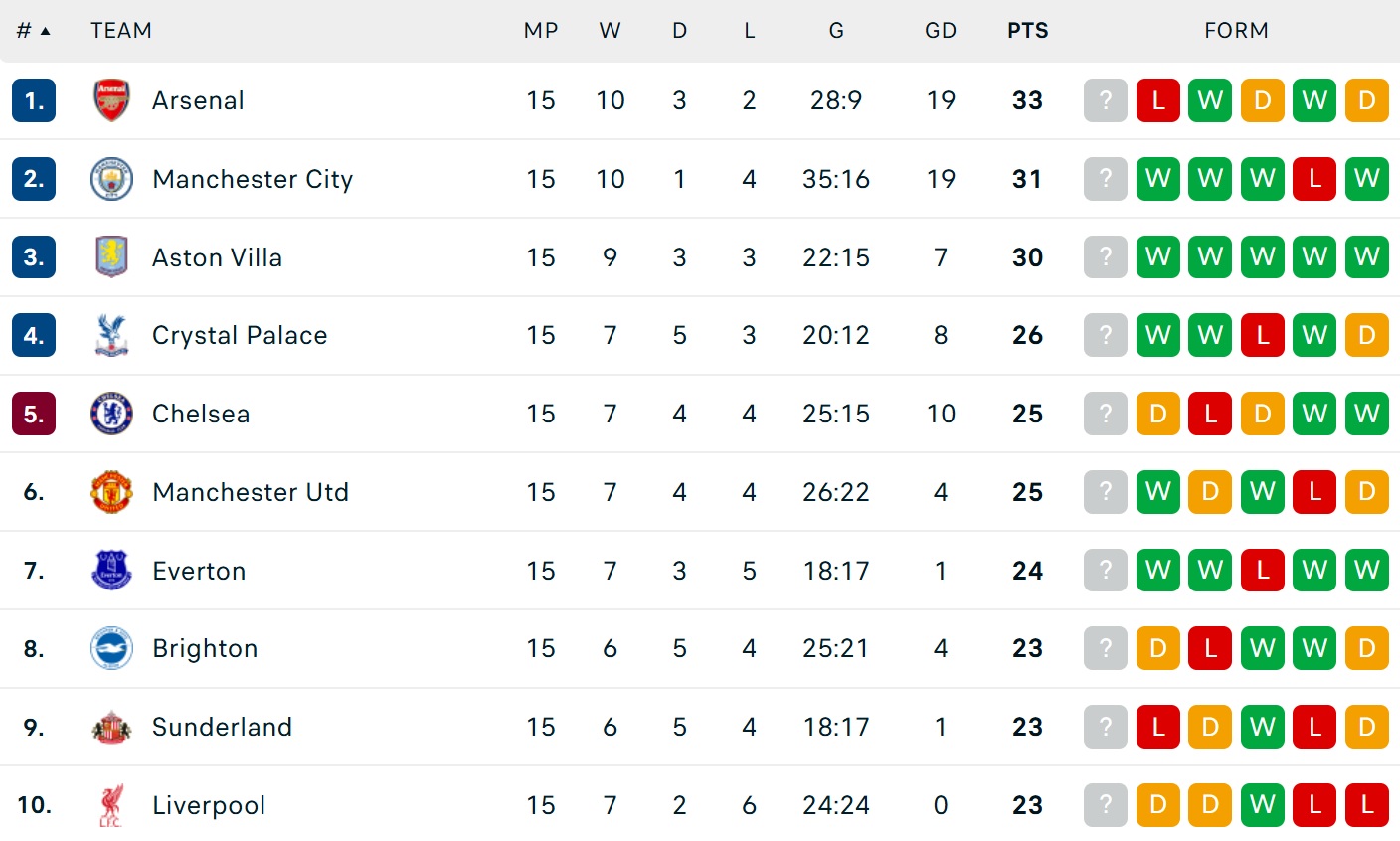Click the Liverpool club crest icon

click(111, 805)
